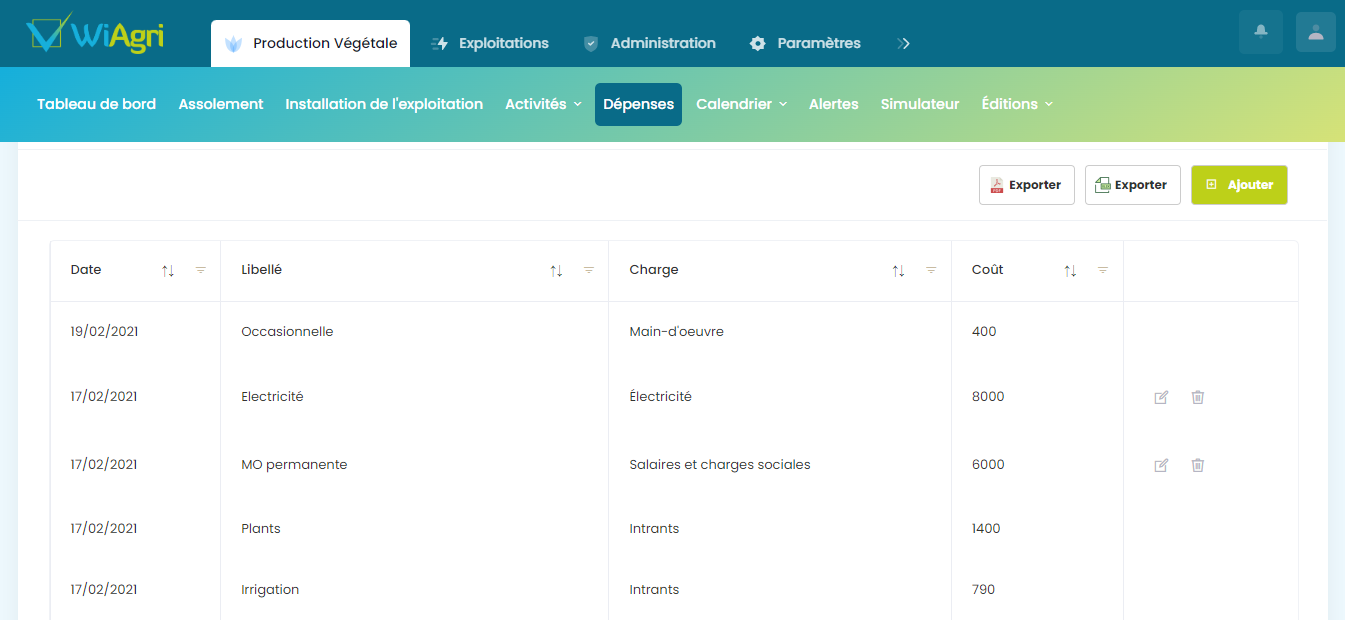The image size is (1345, 620).
Task: Select the Occasionnelle label cell
Action: click(x=287, y=332)
